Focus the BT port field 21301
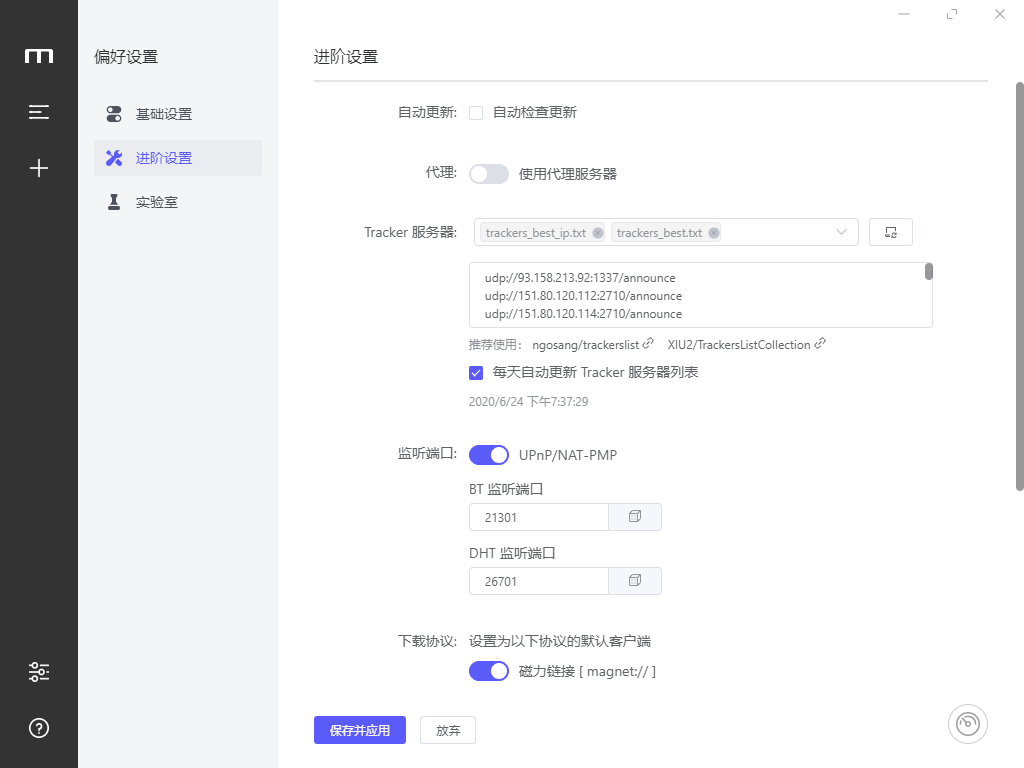The height and width of the screenshot is (768, 1024). (x=539, y=517)
